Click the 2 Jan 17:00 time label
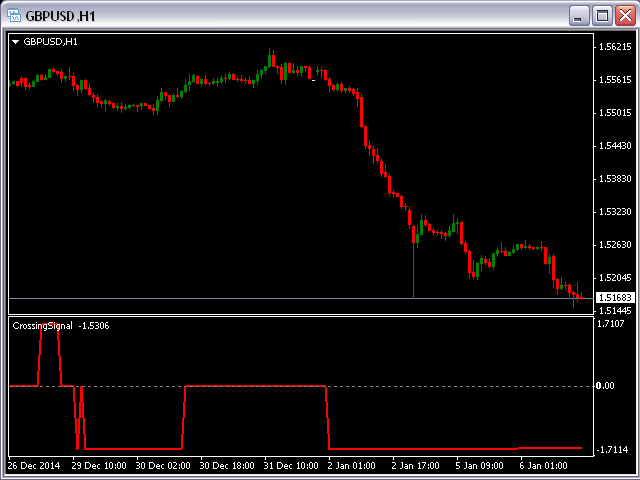Viewport: 640px width, 480px height. (416, 466)
